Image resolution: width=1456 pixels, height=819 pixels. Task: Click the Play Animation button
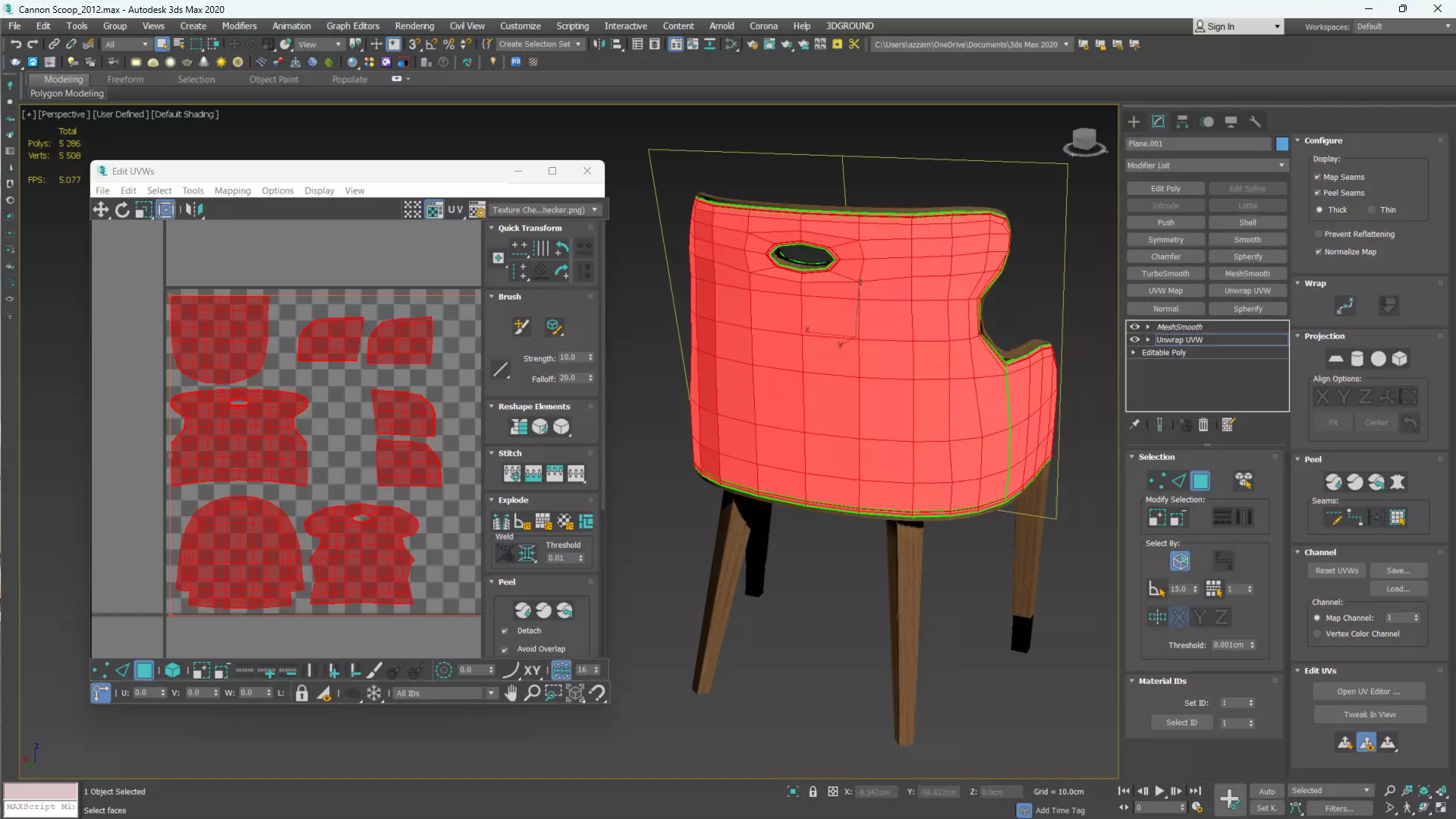pyautogui.click(x=1159, y=791)
